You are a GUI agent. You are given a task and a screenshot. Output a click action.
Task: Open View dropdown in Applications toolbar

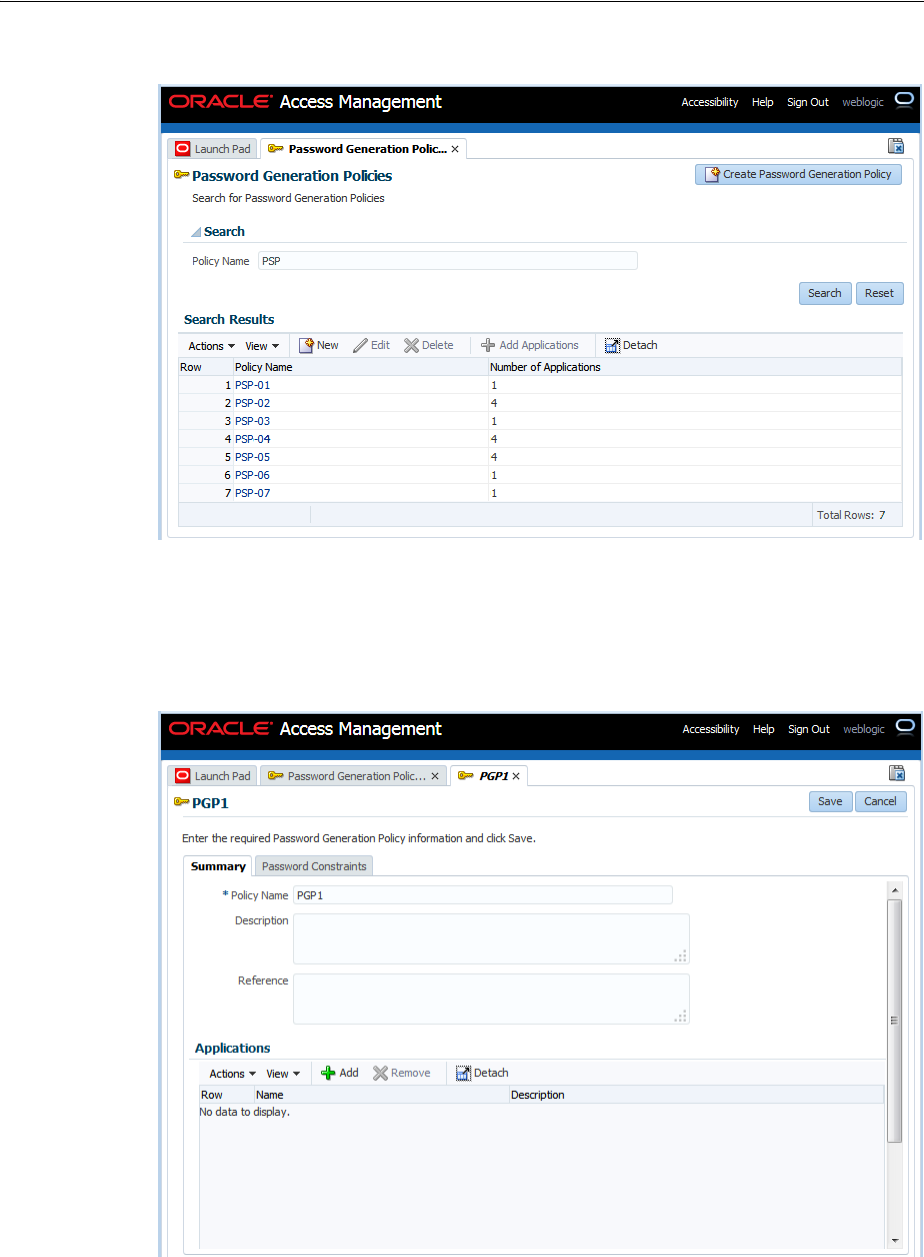[283, 1074]
